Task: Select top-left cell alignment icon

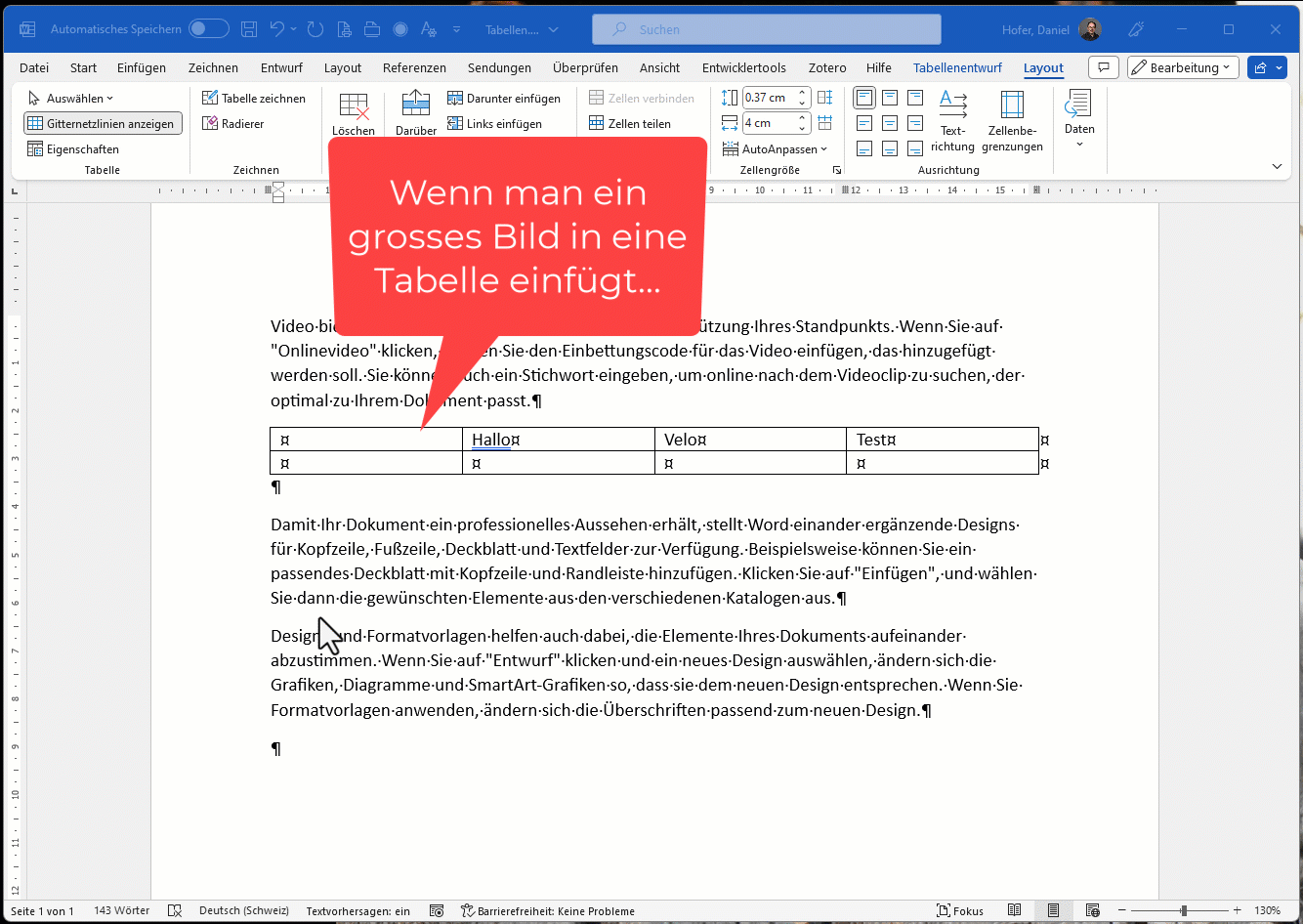Action: coord(864,98)
